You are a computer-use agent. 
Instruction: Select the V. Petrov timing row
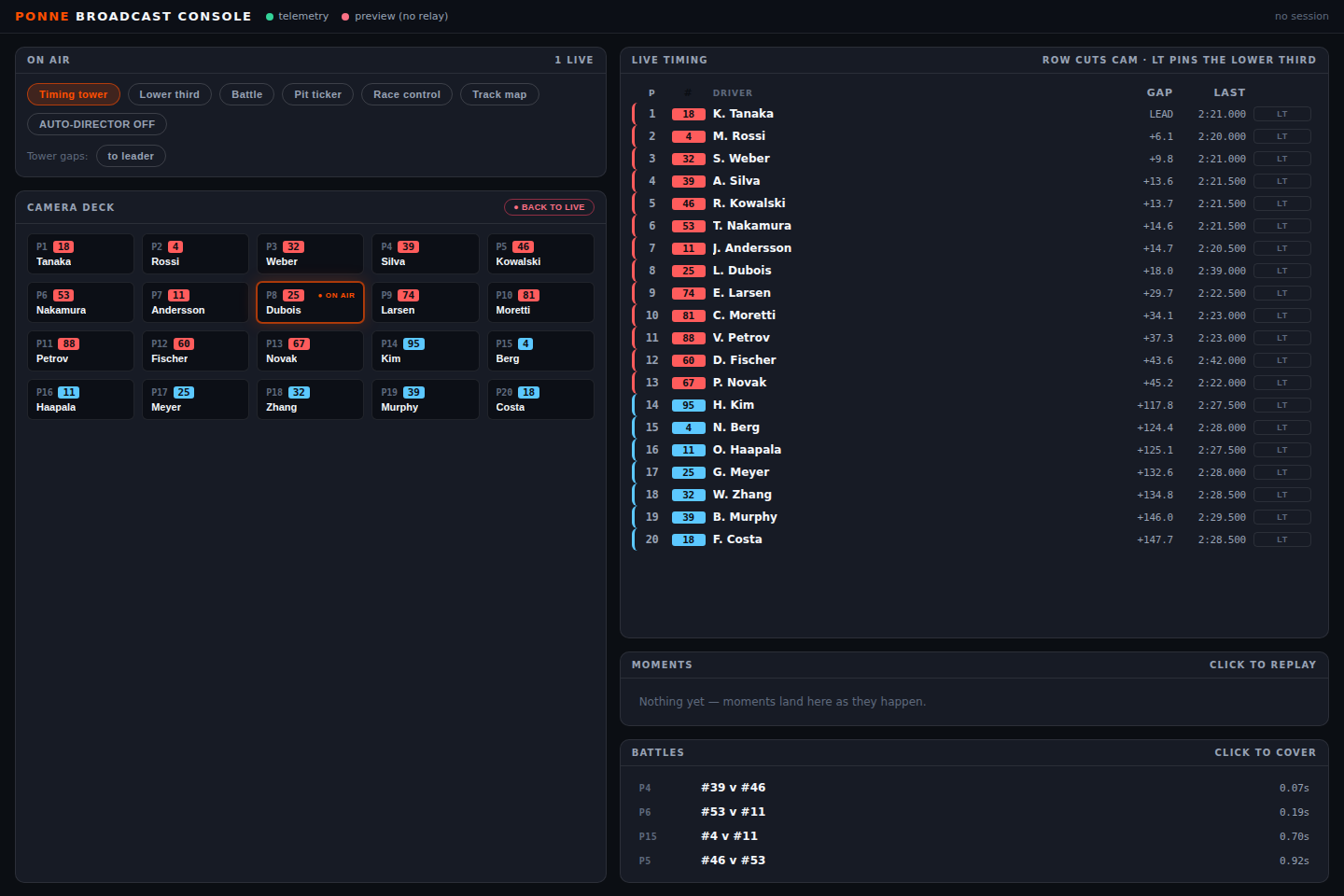click(x=974, y=338)
